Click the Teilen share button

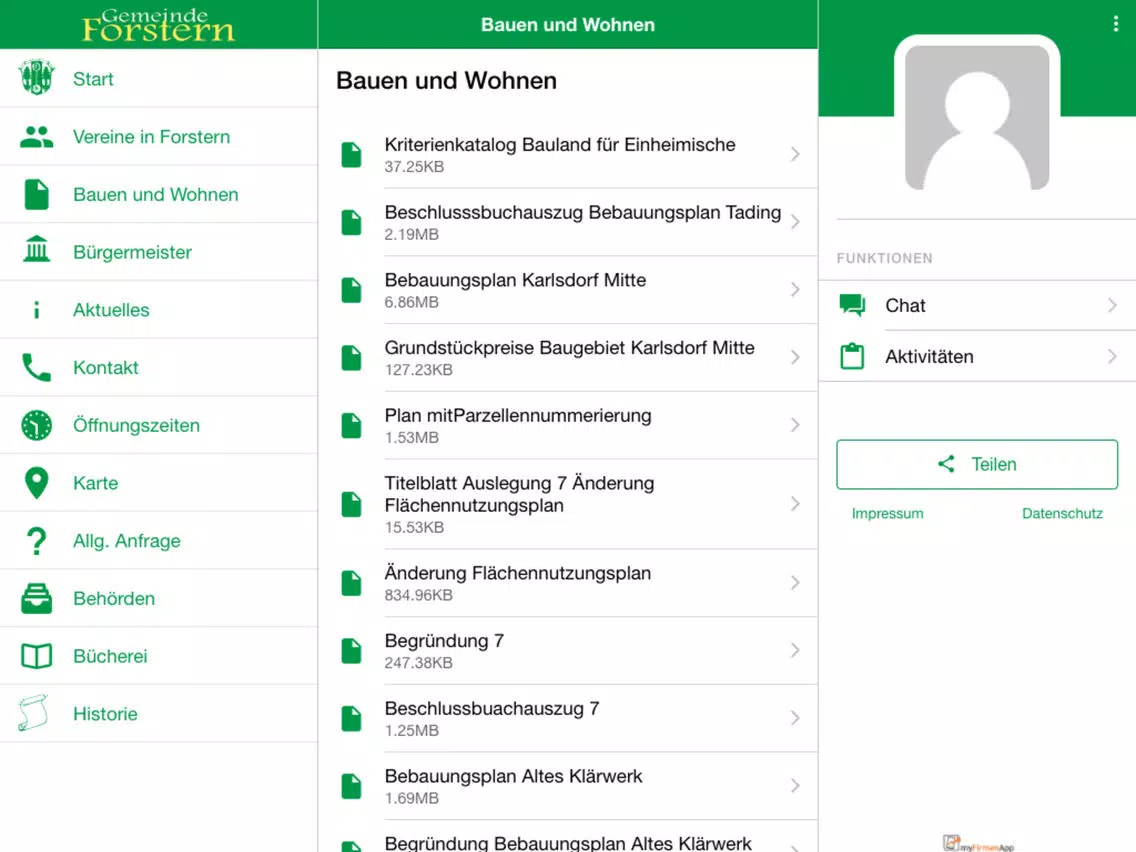[x=977, y=464]
